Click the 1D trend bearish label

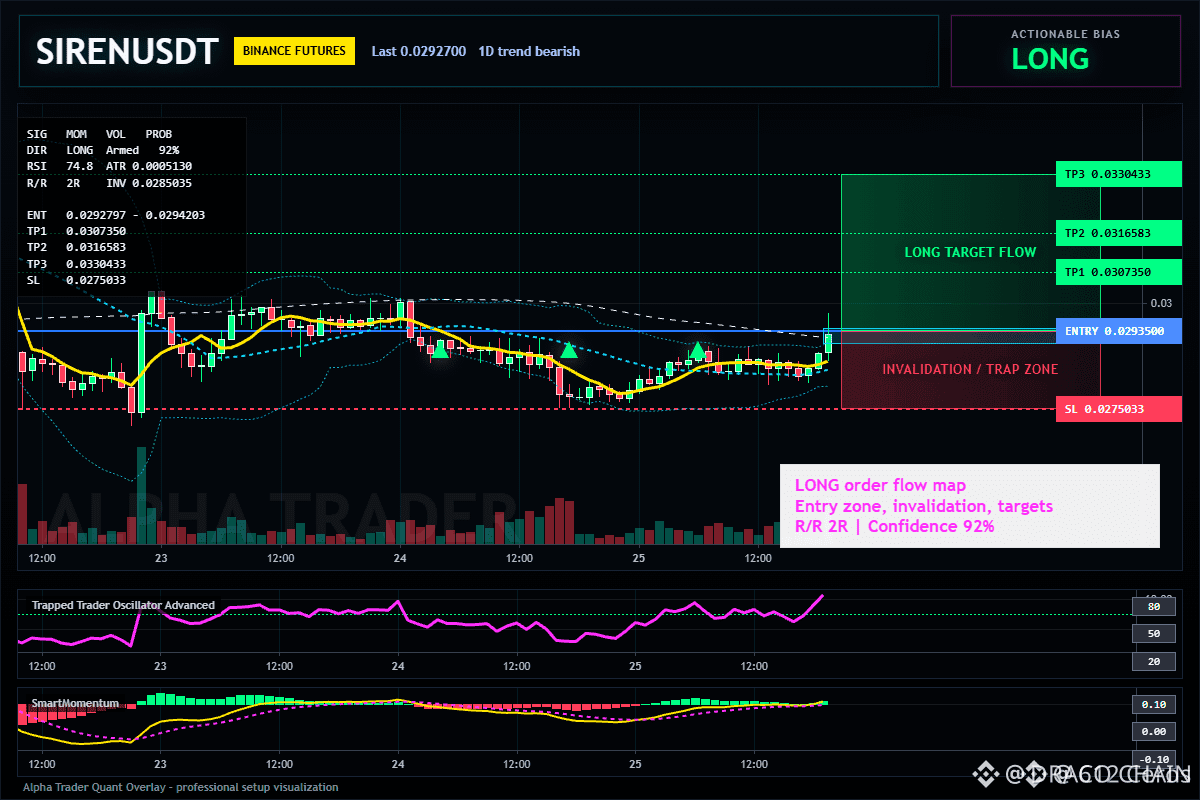529,51
